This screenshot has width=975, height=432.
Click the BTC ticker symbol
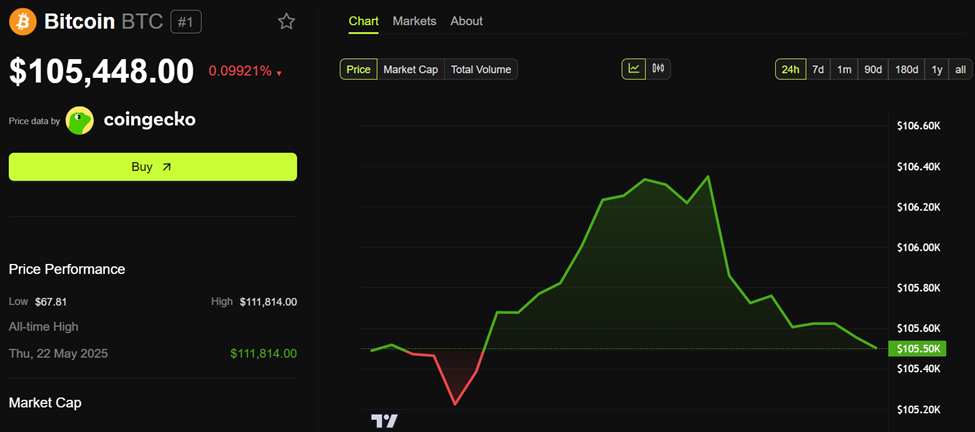pyautogui.click(x=142, y=22)
